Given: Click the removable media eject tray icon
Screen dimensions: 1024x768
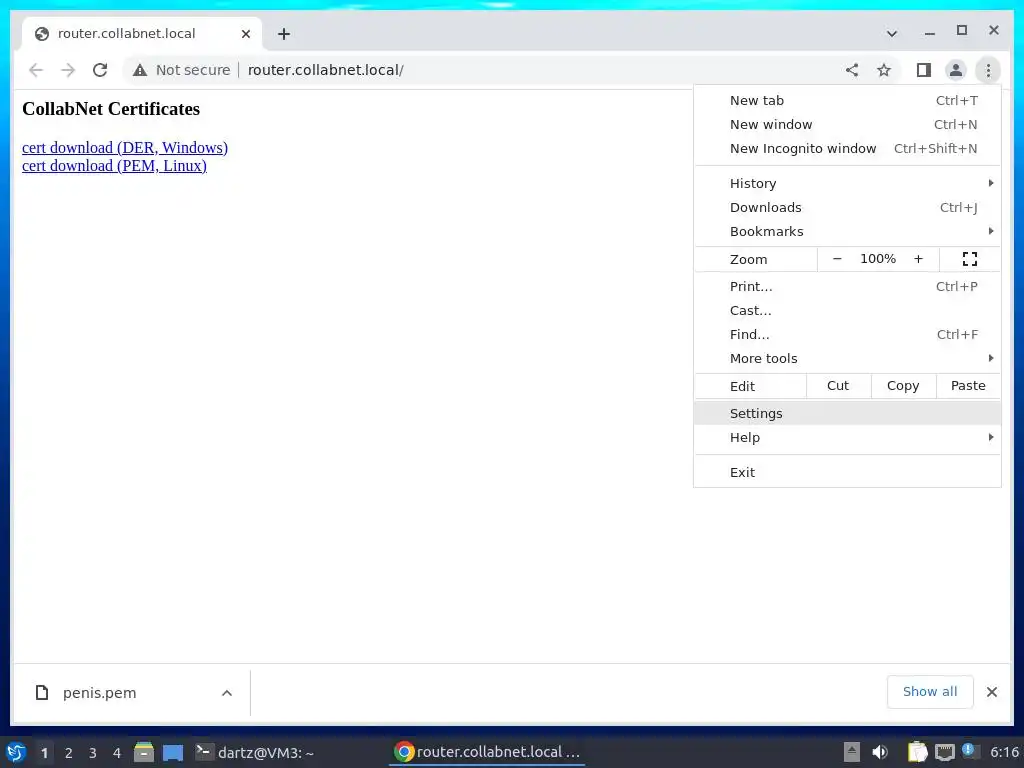Looking at the screenshot, I should [852, 752].
